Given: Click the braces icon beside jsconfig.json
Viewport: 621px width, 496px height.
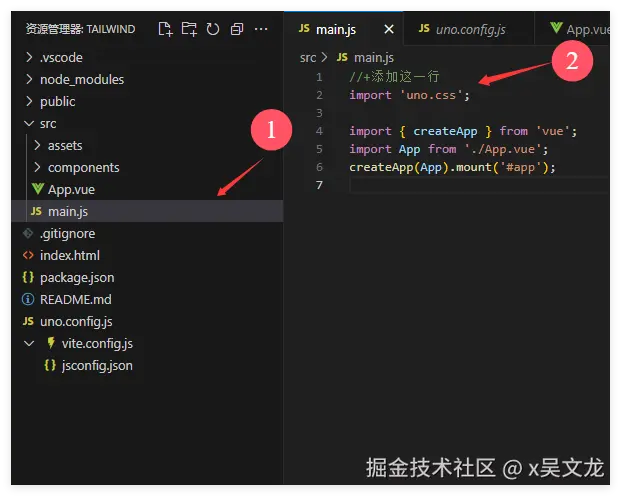Looking at the screenshot, I should tap(50, 365).
